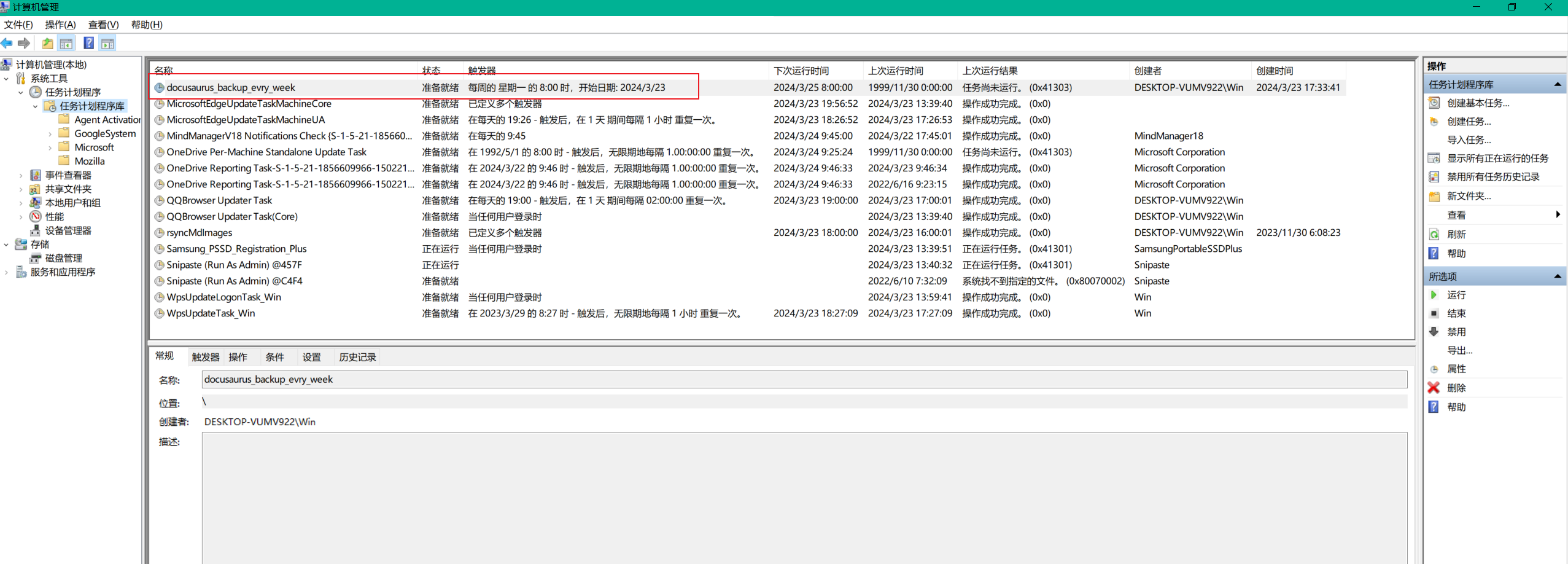Toggle the action pane toolbar icon

click(x=108, y=43)
